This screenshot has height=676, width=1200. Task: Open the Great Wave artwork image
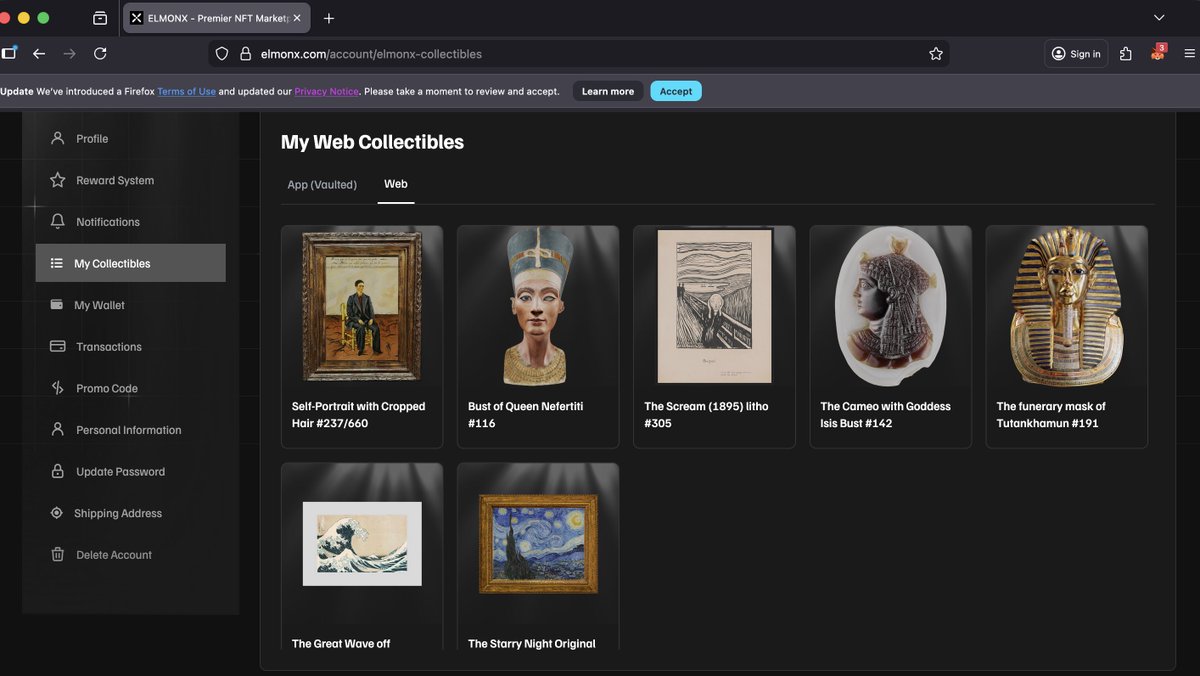(x=362, y=543)
